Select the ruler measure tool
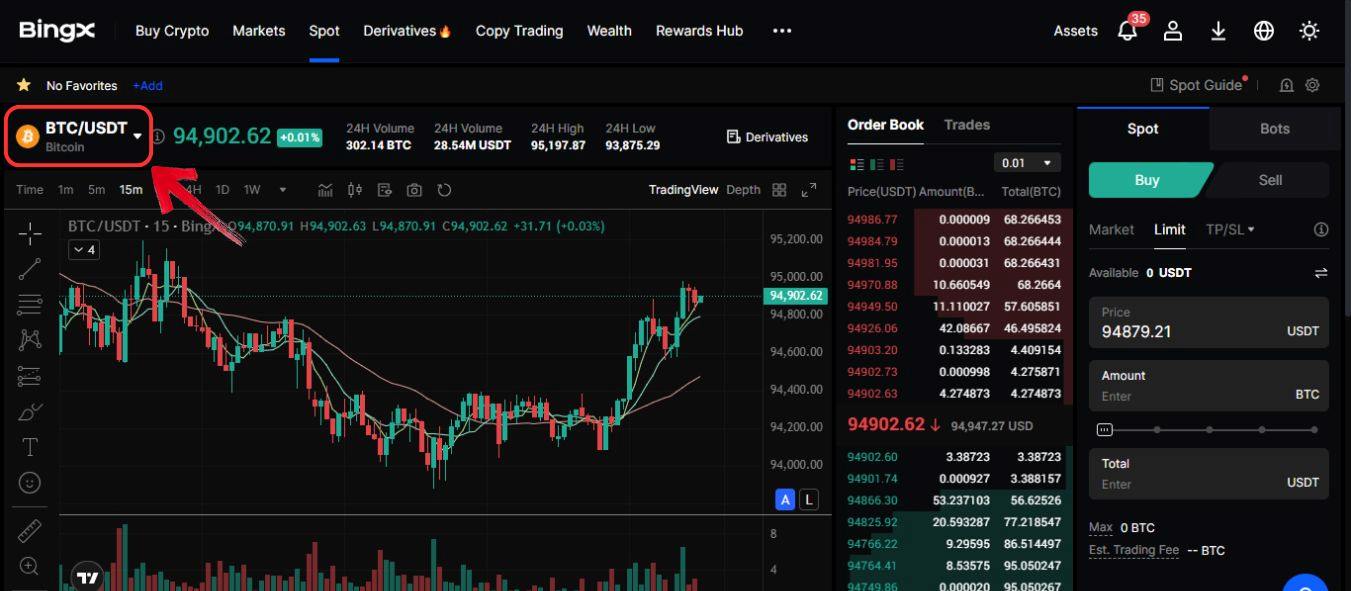This screenshot has height=591, width=1351. pos(30,531)
